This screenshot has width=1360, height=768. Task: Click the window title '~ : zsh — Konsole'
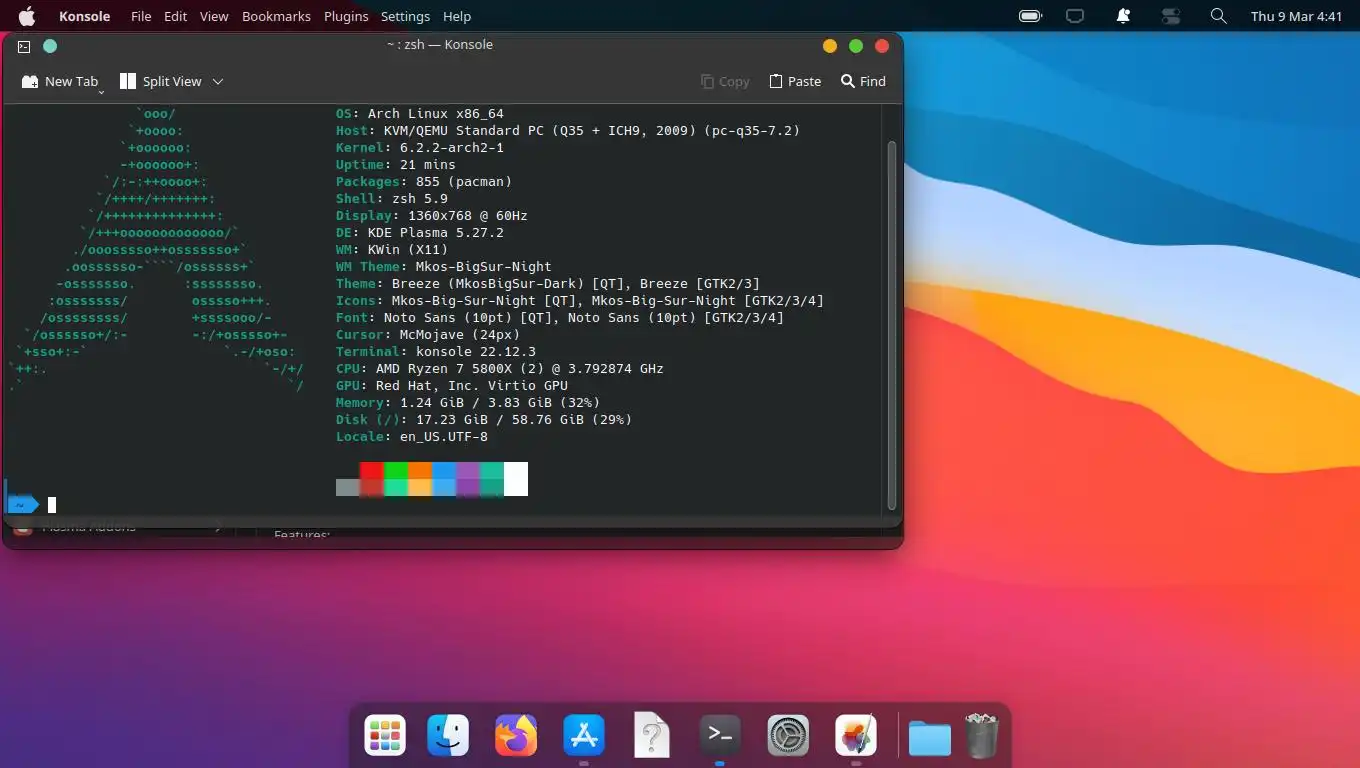[x=440, y=45]
